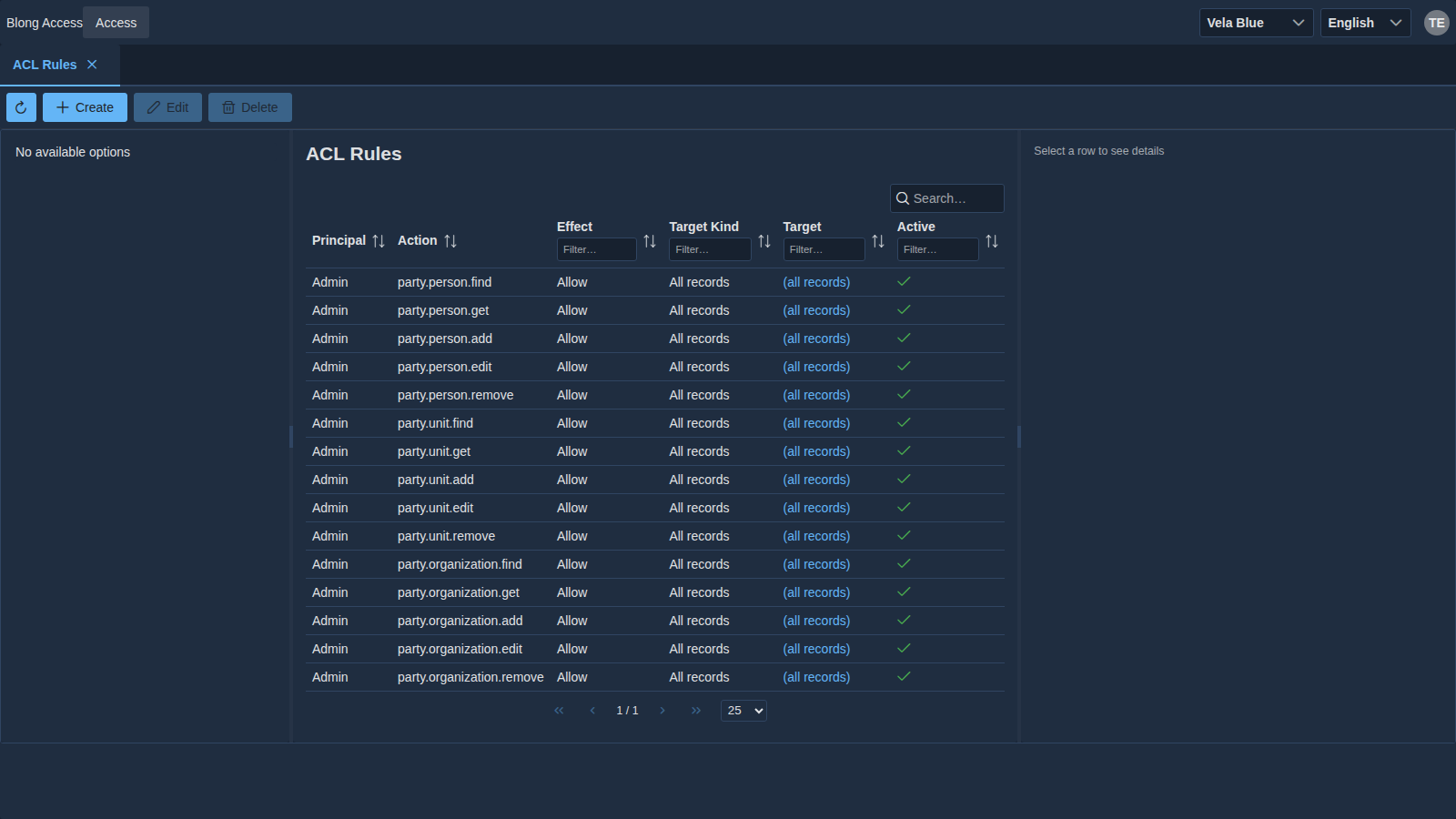This screenshot has height=819, width=1456.
Task: Click active checkmark in party.organization.add row
Action: (904, 620)
